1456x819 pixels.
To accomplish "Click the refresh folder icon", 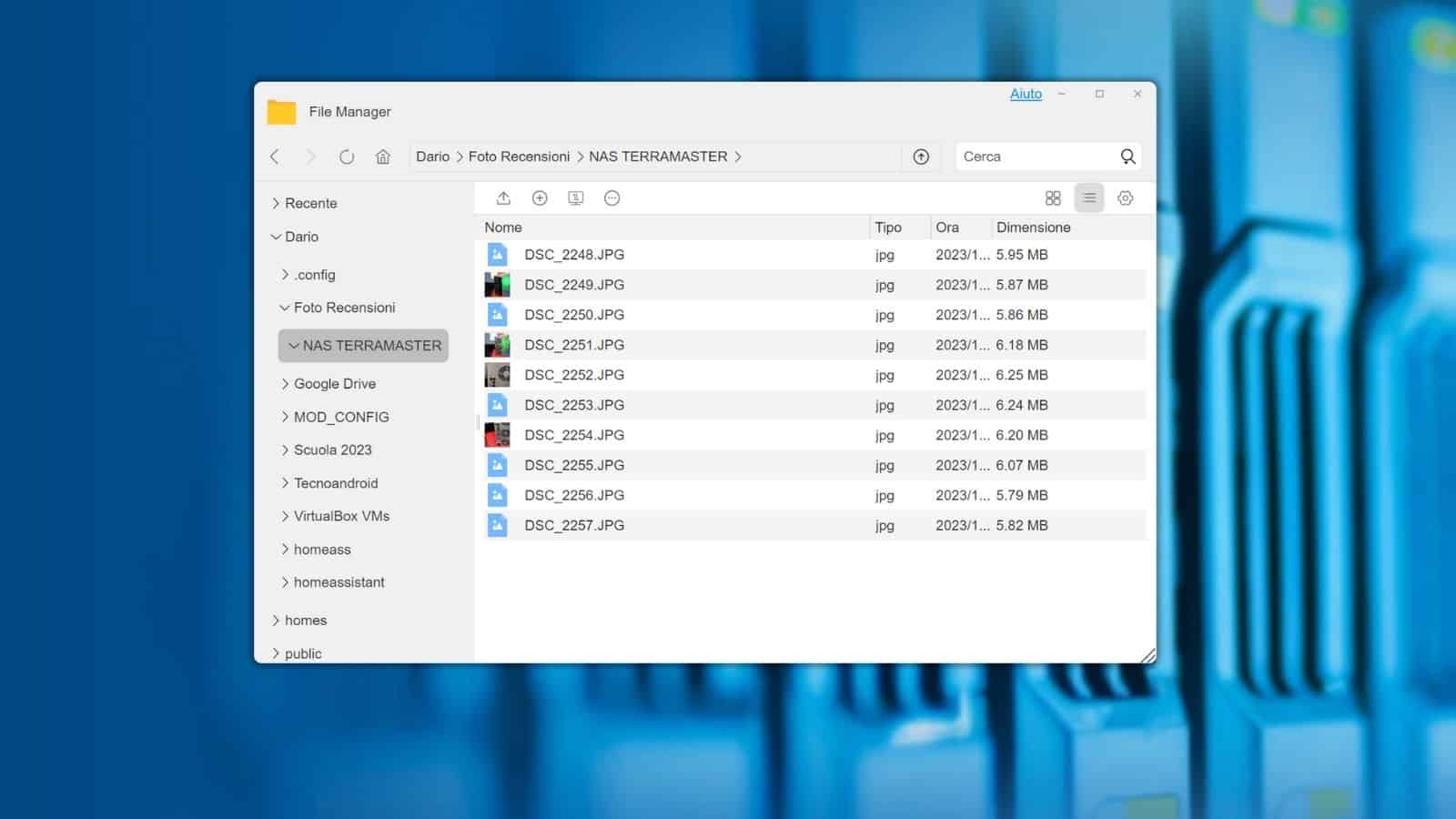I will point(347,157).
